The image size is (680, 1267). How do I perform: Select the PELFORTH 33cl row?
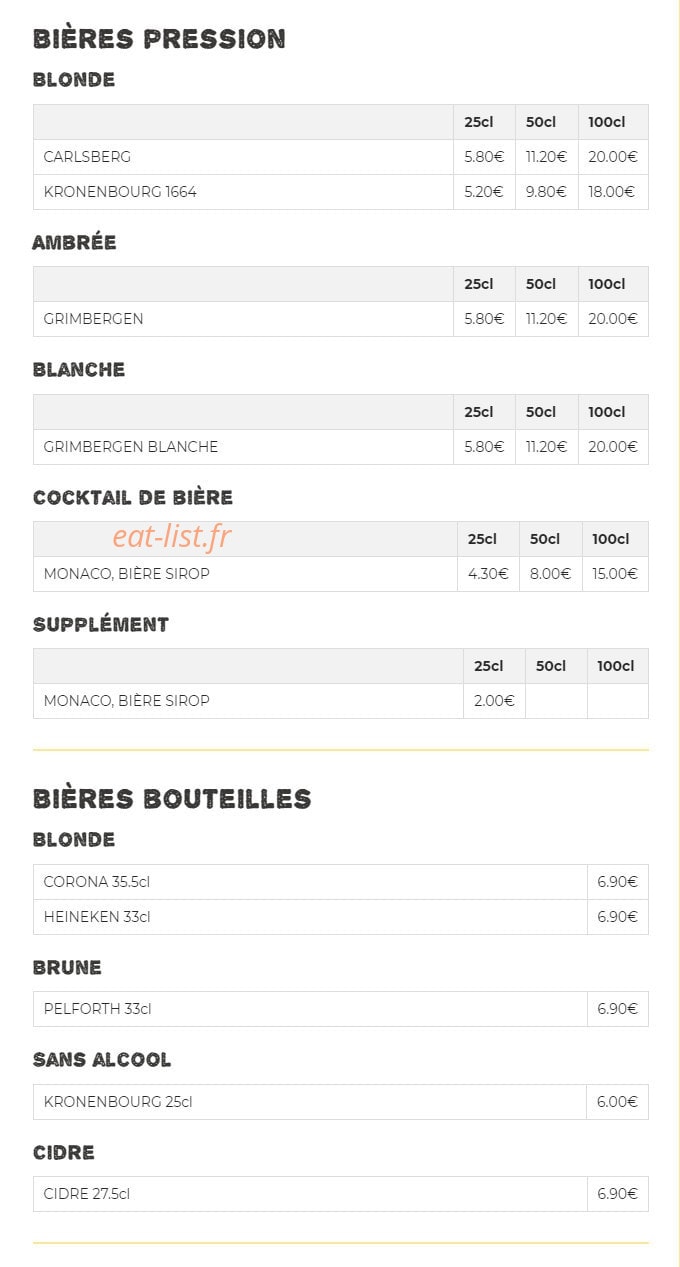pos(341,1009)
